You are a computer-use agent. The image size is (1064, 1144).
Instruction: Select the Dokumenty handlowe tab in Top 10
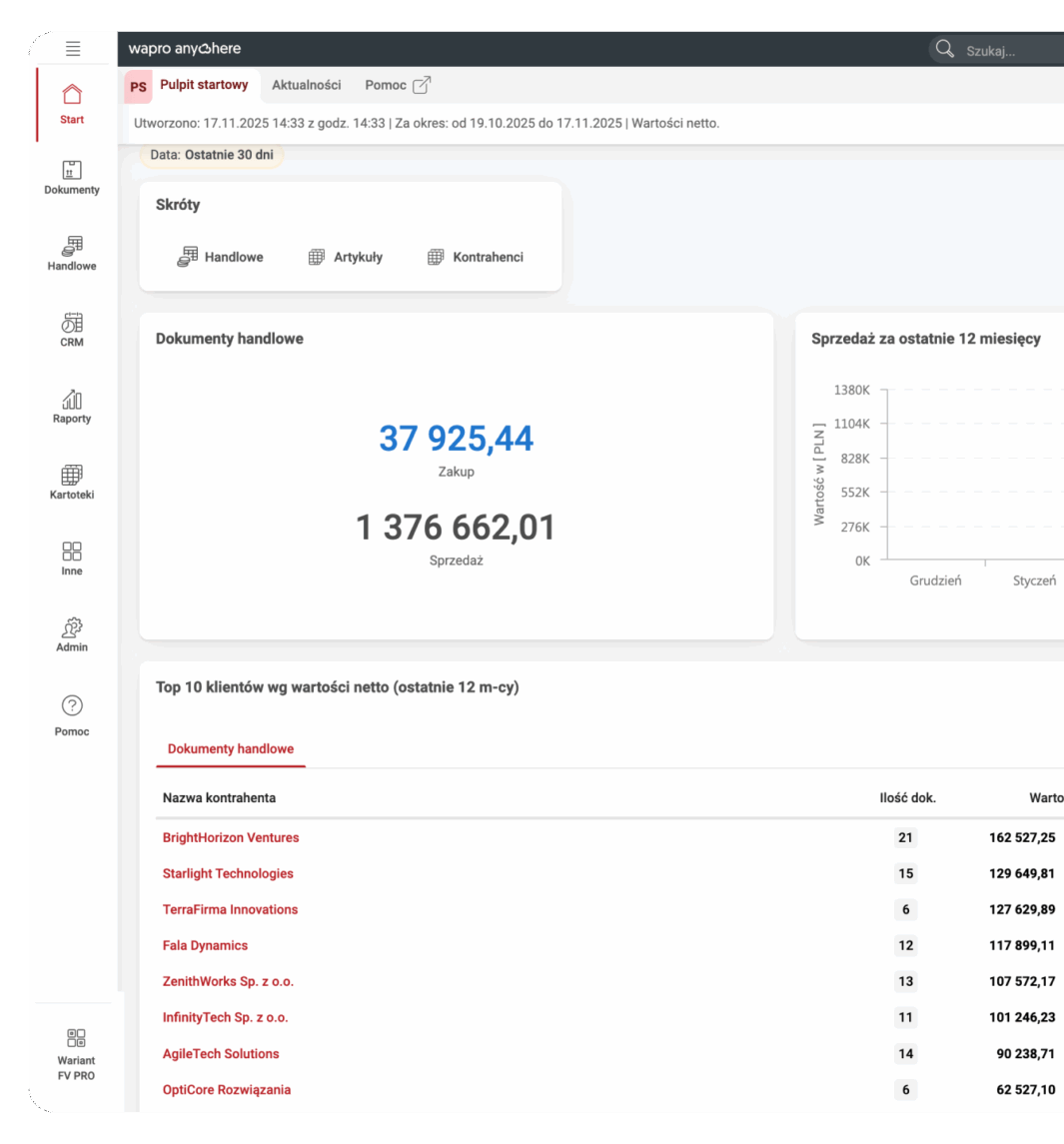(x=230, y=748)
